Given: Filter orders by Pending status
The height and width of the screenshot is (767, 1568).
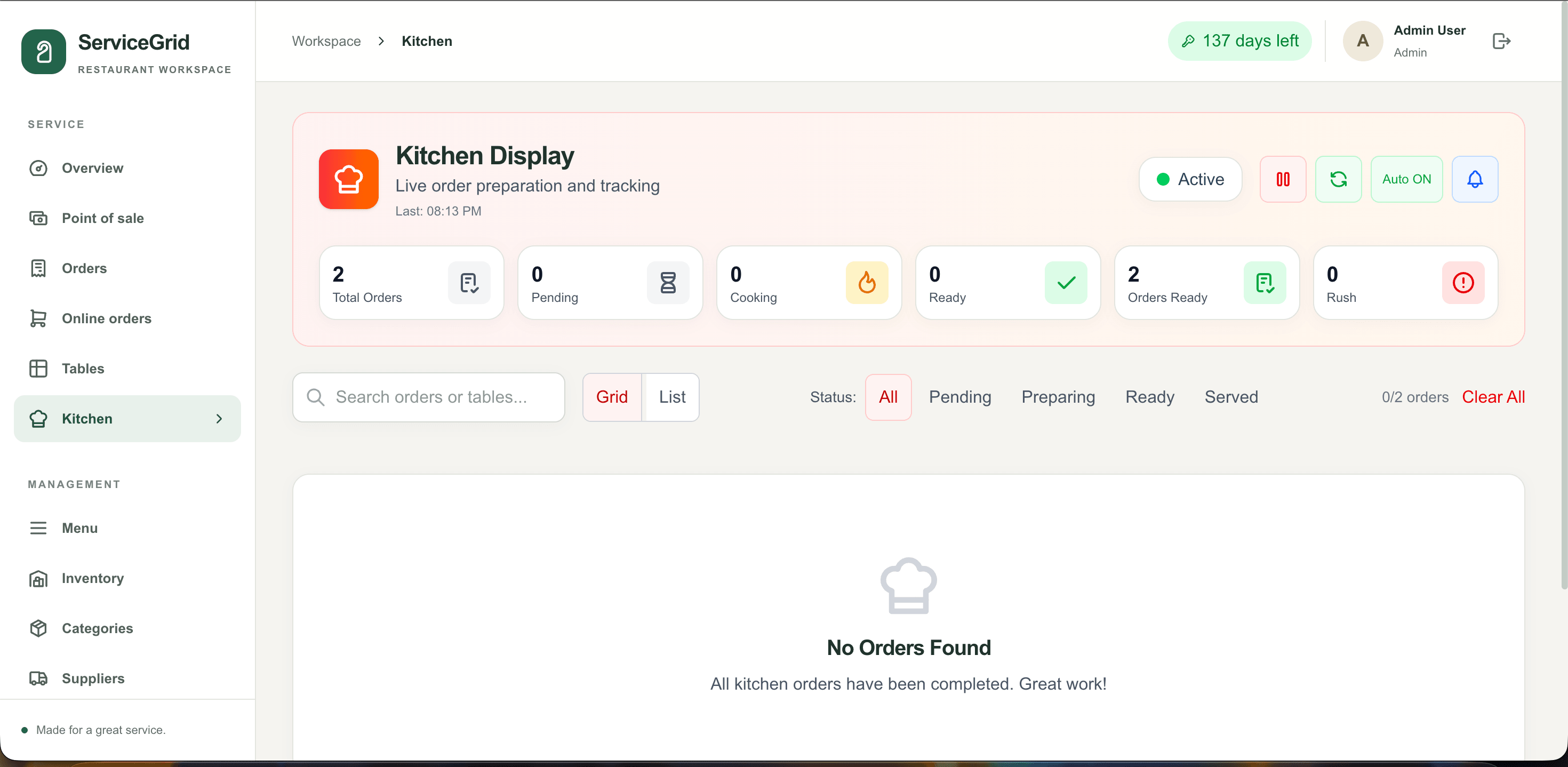Looking at the screenshot, I should pos(960,397).
